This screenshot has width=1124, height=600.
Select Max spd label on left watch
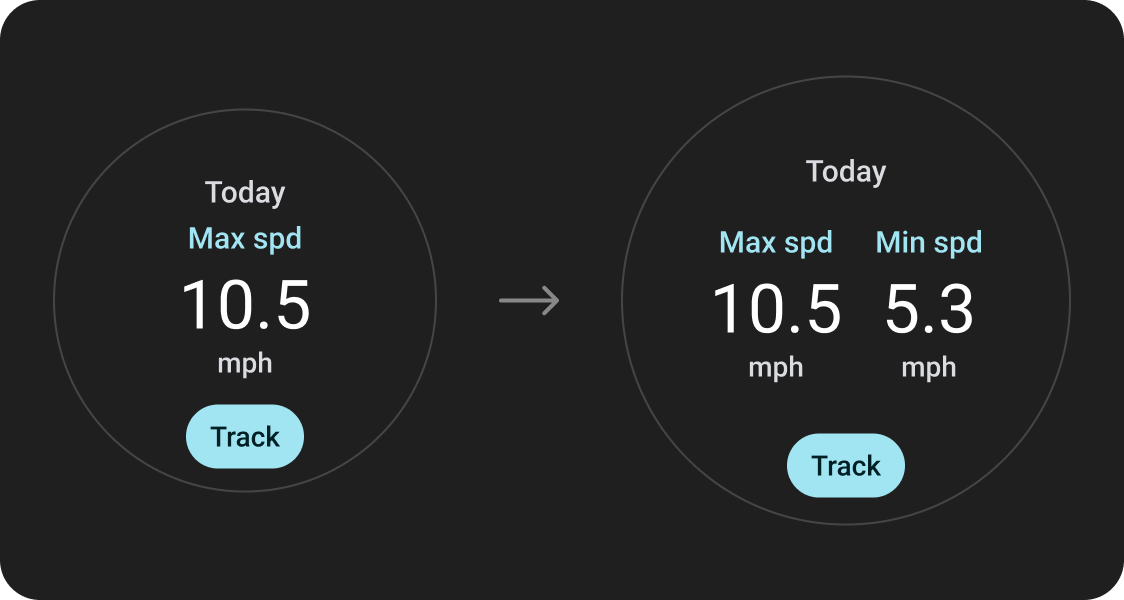(245, 238)
